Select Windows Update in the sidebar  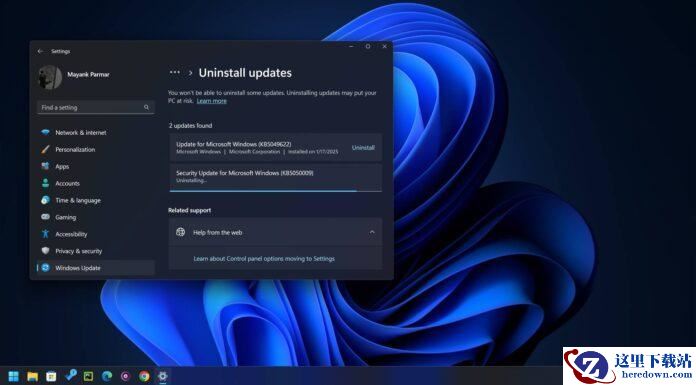tap(95, 268)
